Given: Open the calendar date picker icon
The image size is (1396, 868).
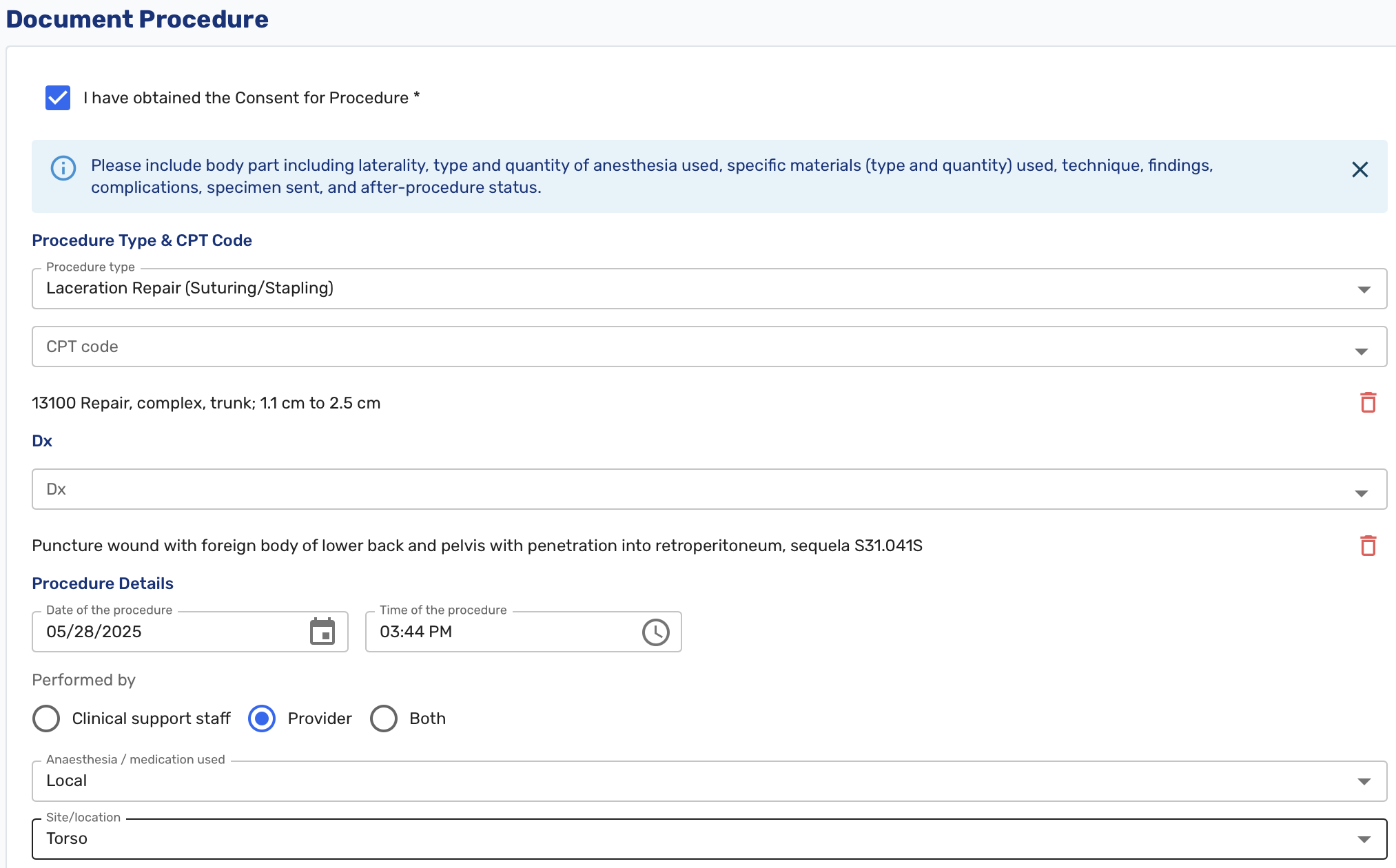Looking at the screenshot, I should click(x=322, y=631).
